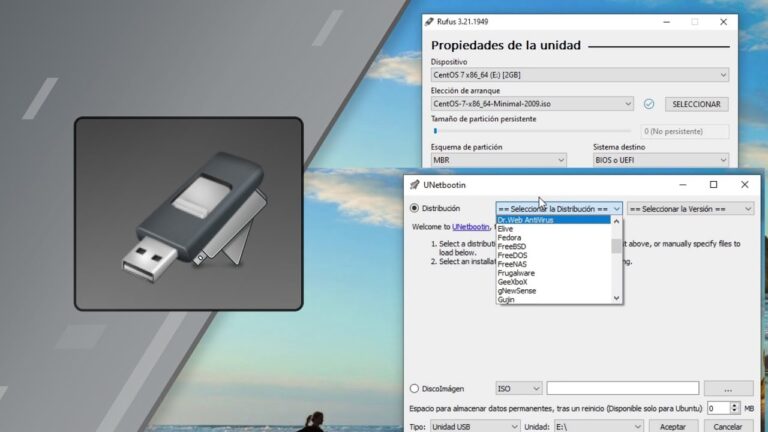Viewport: 768px width, 432px height.
Task: Increase persistent space with the up arrow
Action: (734, 405)
